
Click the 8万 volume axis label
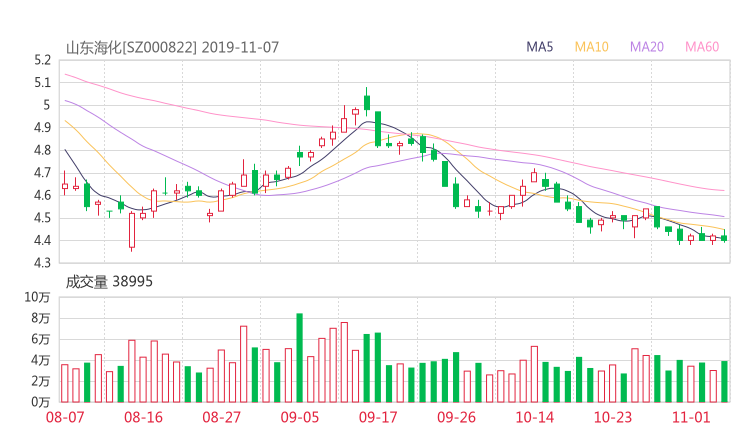(x=41, y=318)
